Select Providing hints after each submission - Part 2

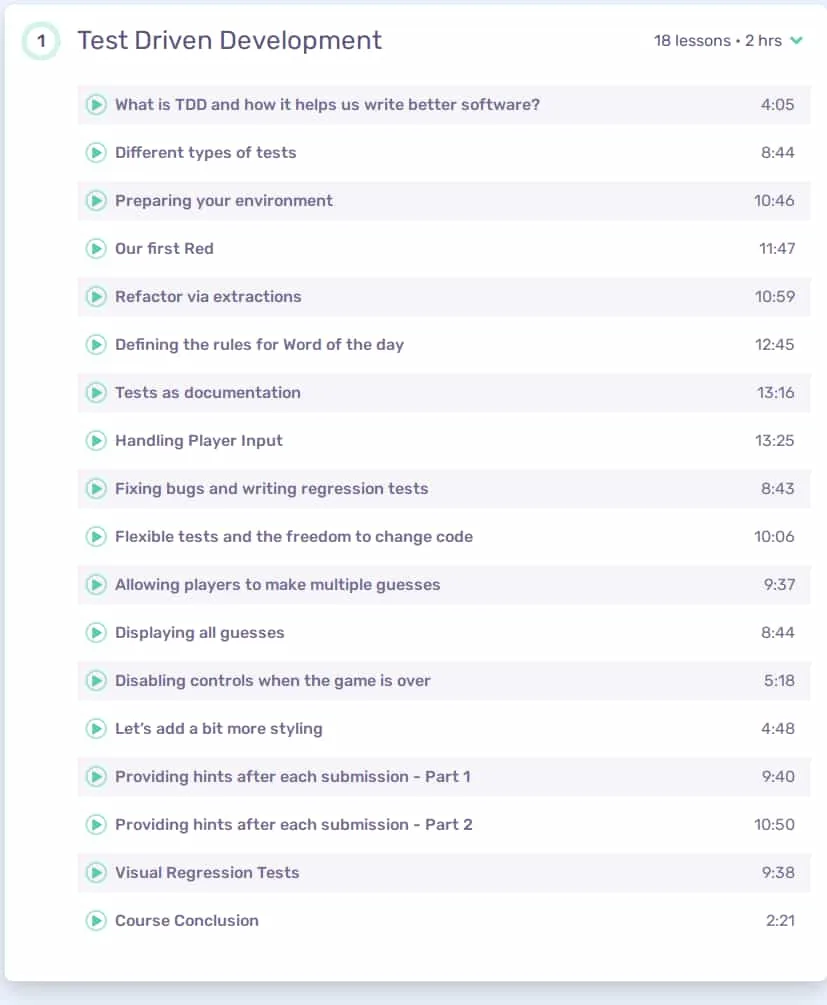[x=444, y=824]
